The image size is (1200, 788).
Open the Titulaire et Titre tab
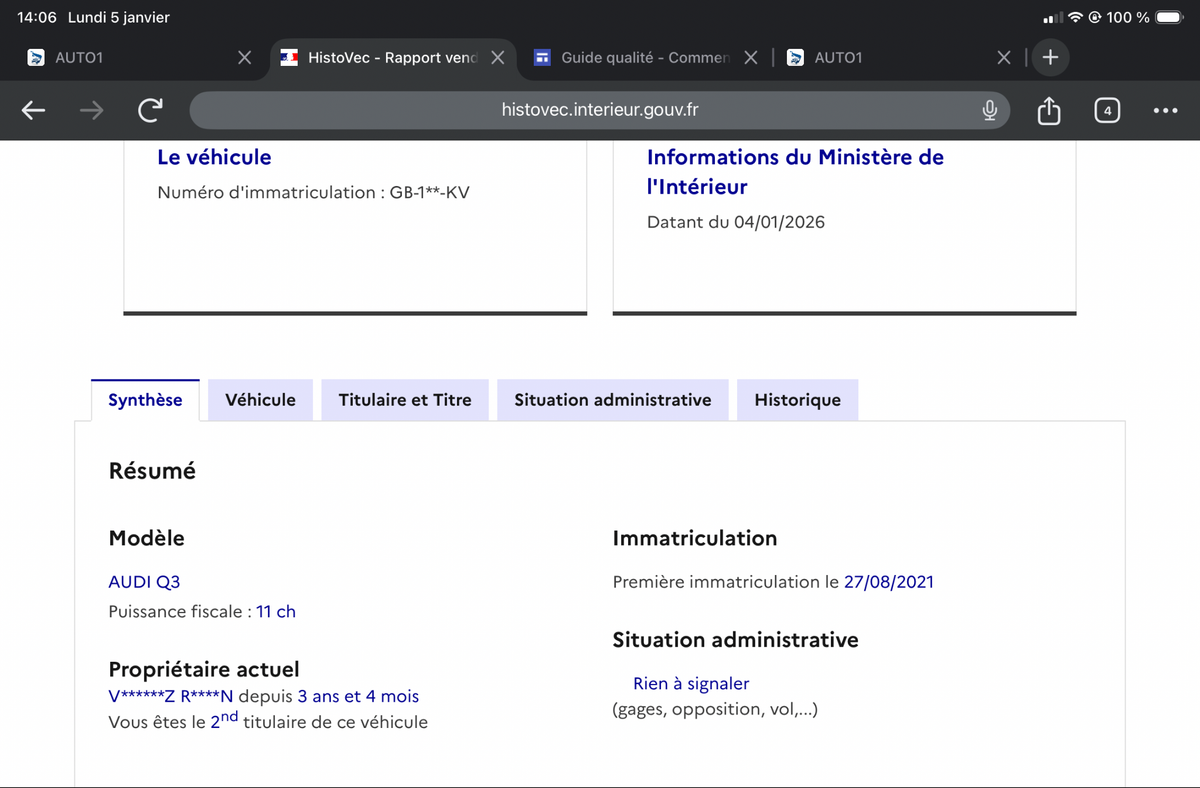[x=405, y=400]
